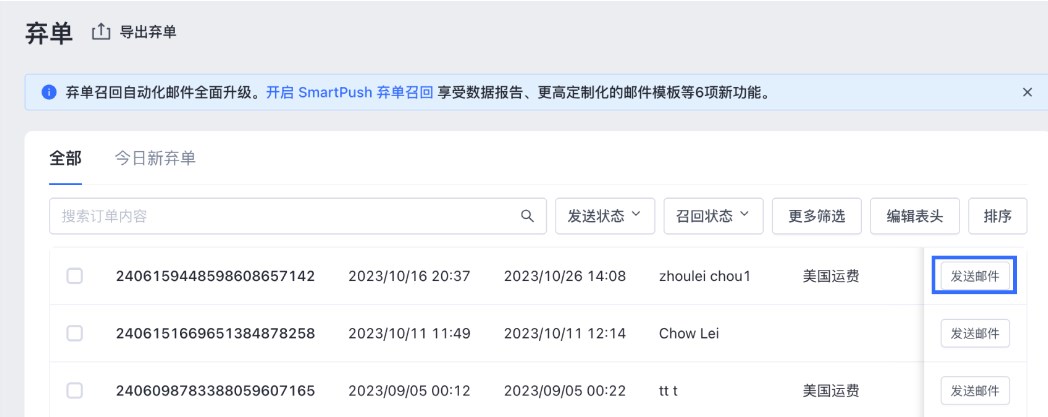Click the 编辑表头 button
Viewport: 1048px width, 417px height.
click(916, 215)
